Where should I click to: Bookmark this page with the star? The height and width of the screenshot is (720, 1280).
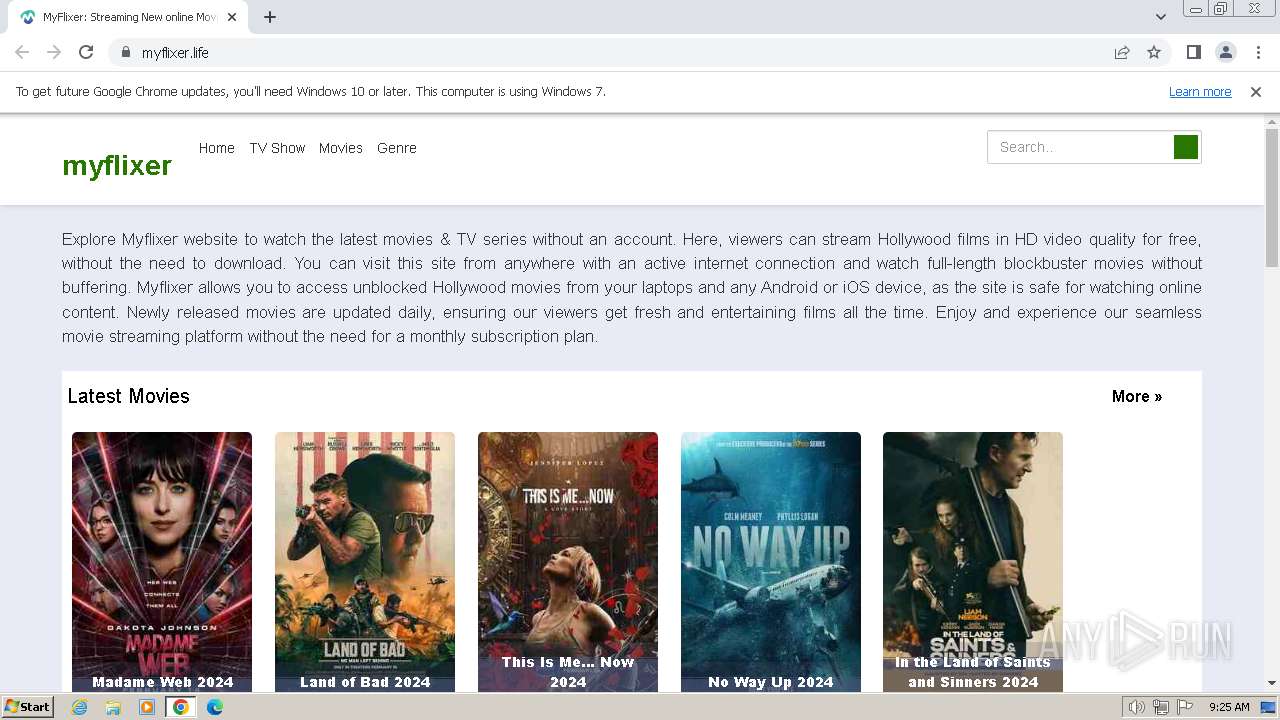(x=1154, y=52)
